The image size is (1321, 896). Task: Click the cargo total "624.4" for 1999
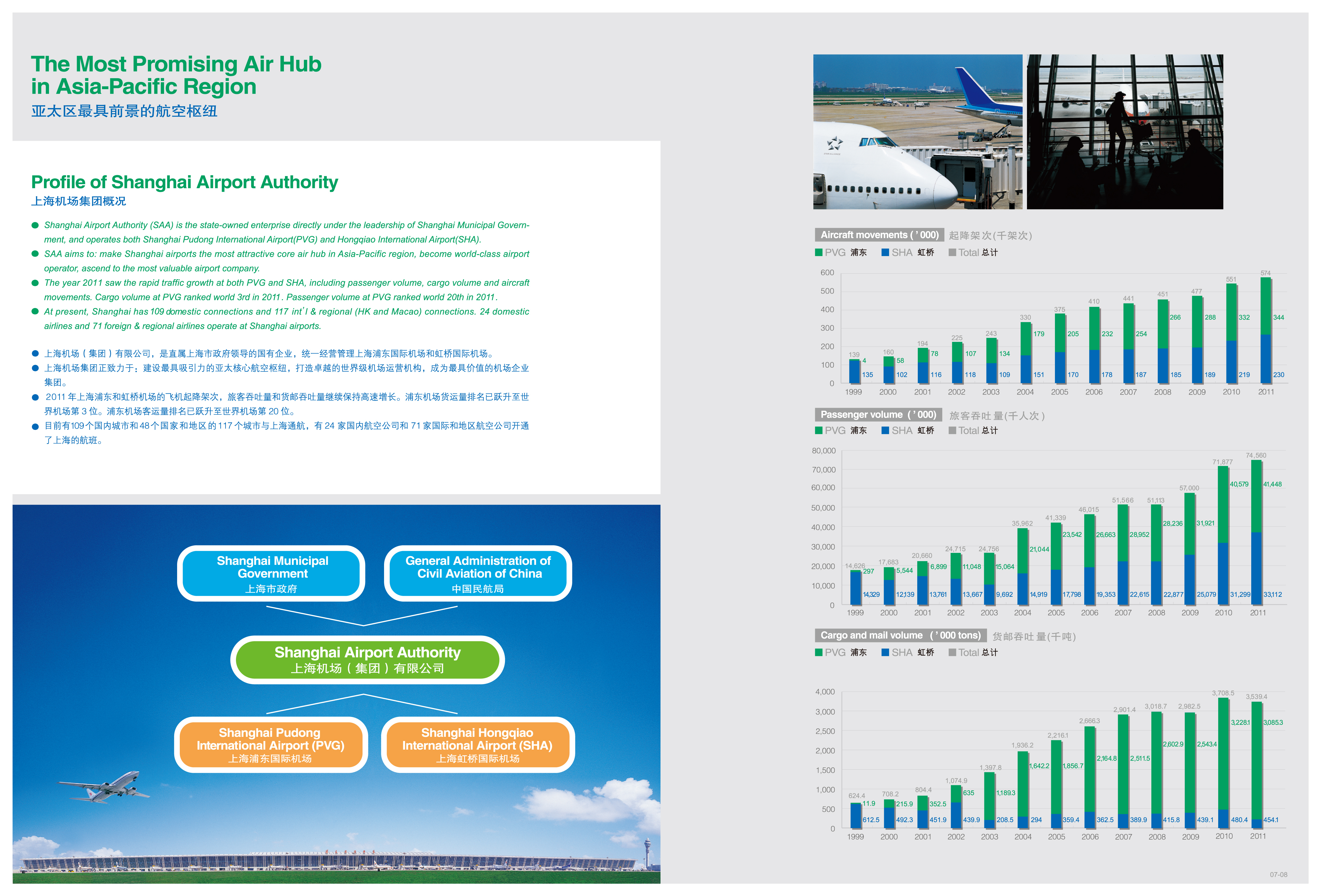[857, 796]
